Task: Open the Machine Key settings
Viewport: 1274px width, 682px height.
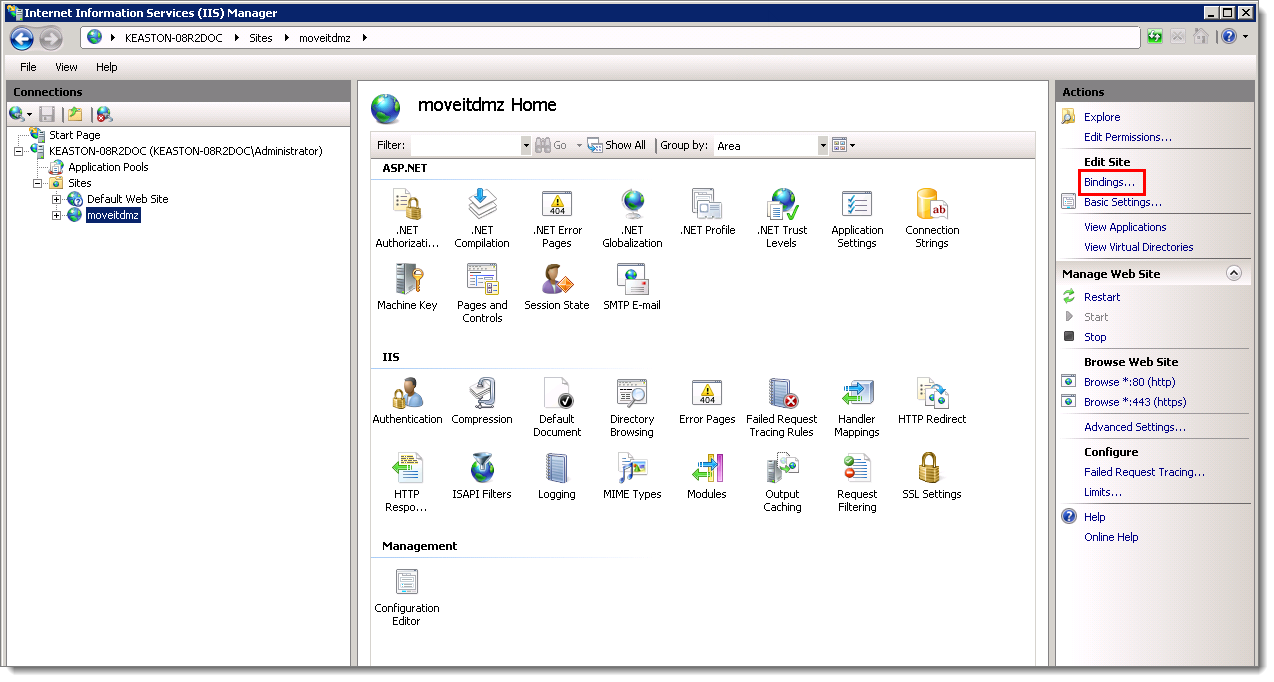Action: 407,283
